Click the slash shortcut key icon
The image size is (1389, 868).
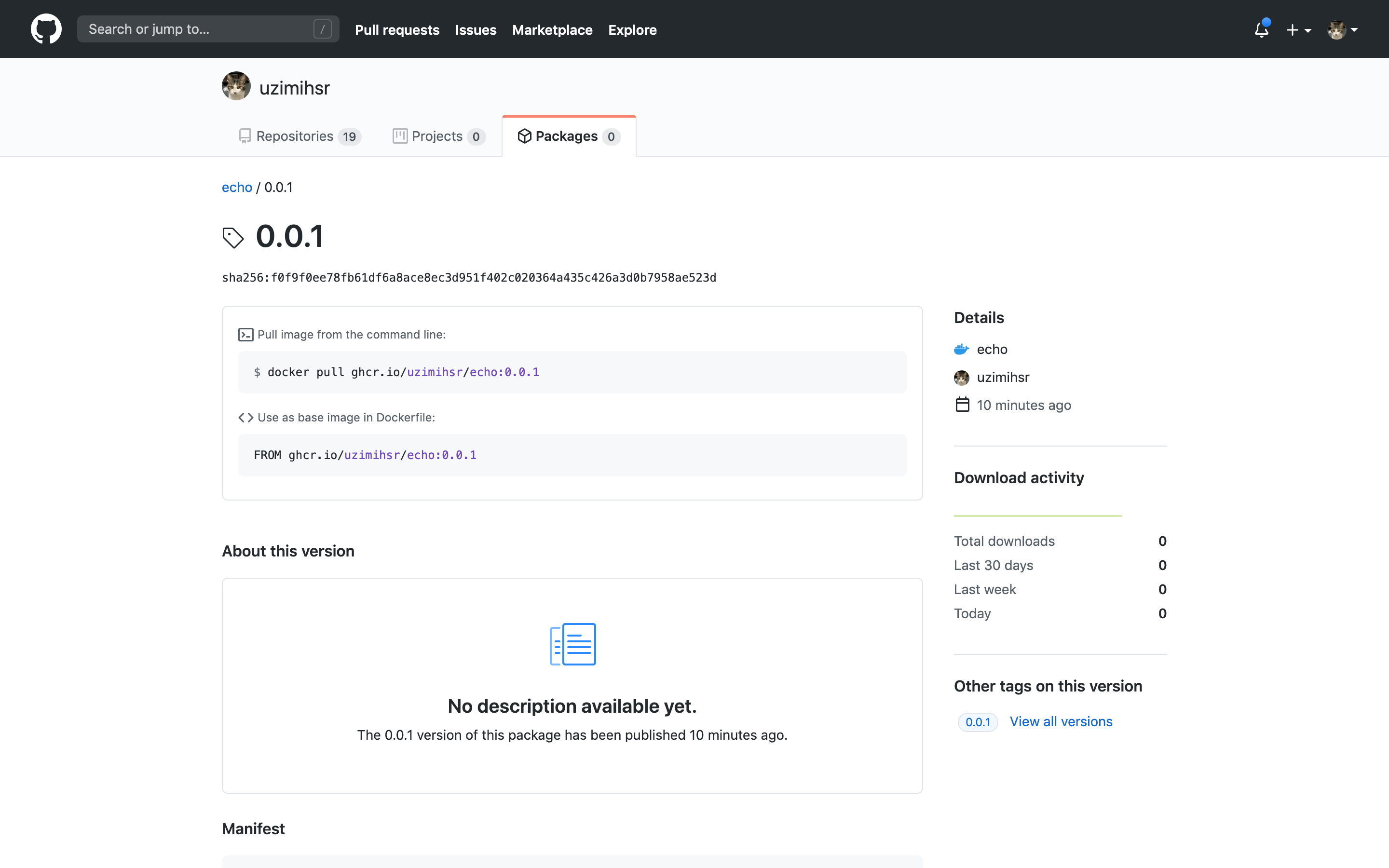(x=323, y=29)
